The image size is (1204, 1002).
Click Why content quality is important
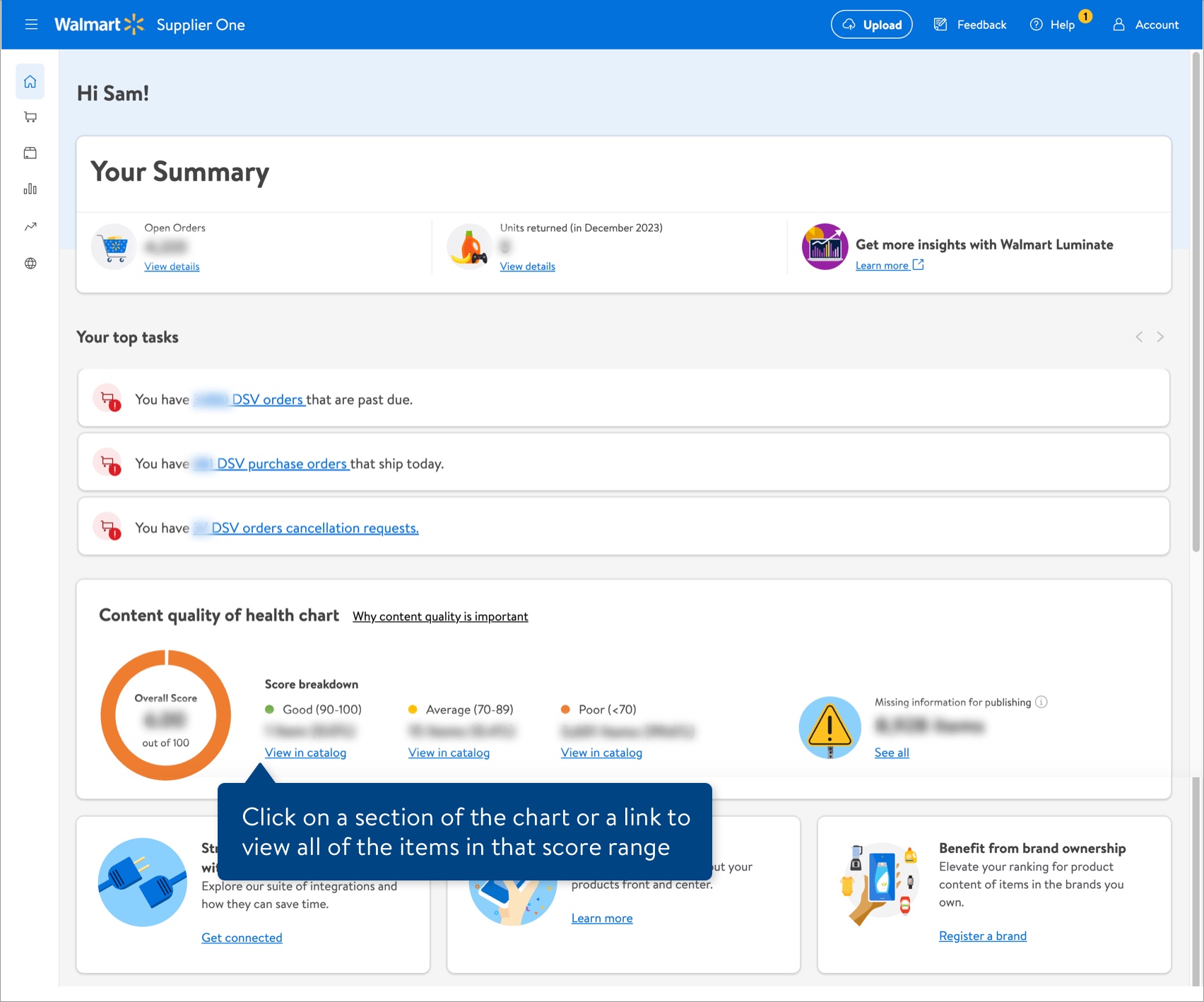tap(439, 616)
